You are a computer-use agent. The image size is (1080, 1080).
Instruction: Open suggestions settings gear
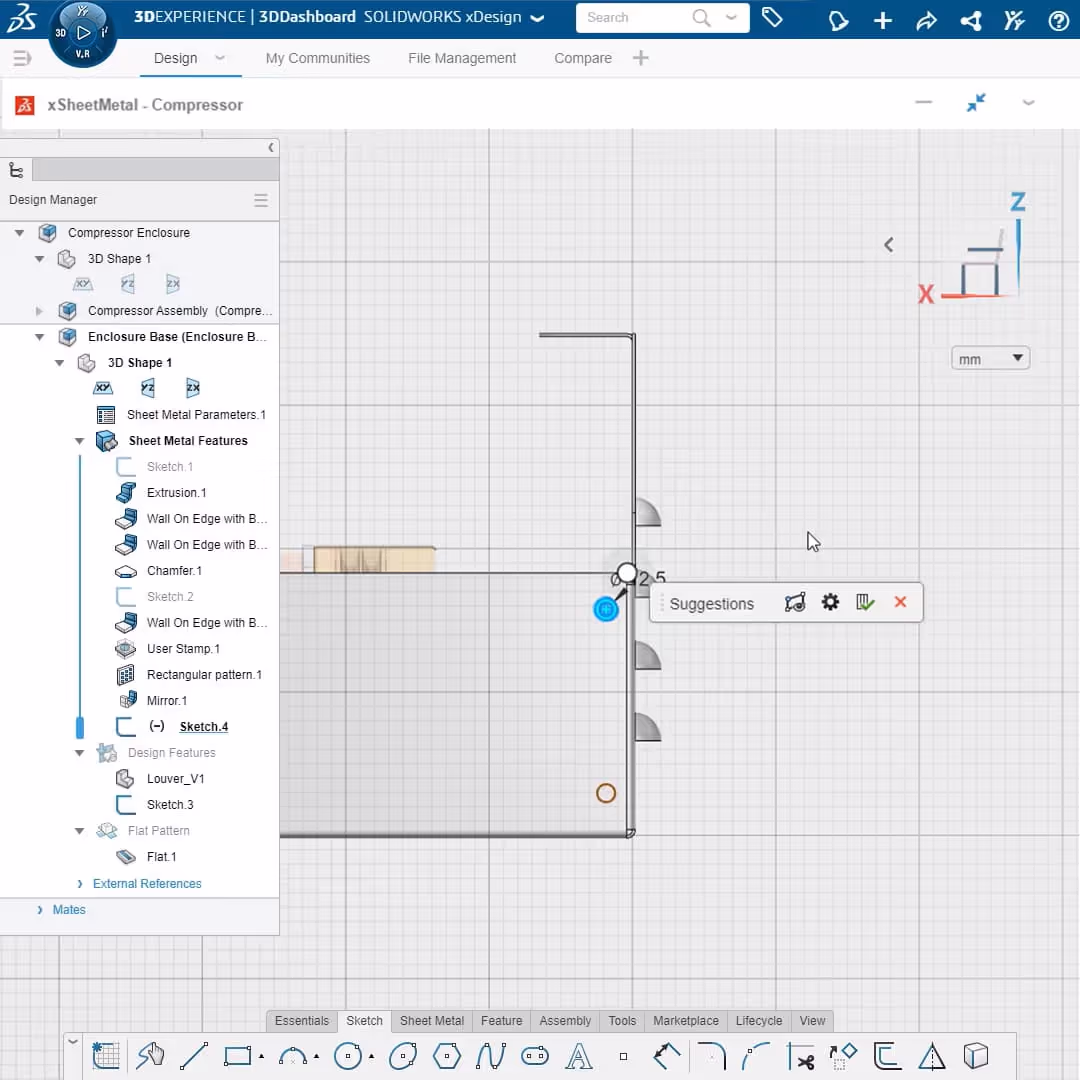click(830, 603)
